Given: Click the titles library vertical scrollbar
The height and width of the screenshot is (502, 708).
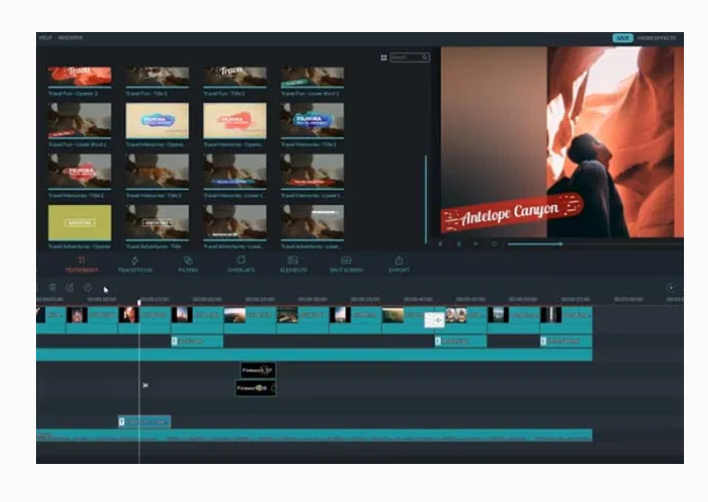Looking at the screenshot, I should [426, 199].
